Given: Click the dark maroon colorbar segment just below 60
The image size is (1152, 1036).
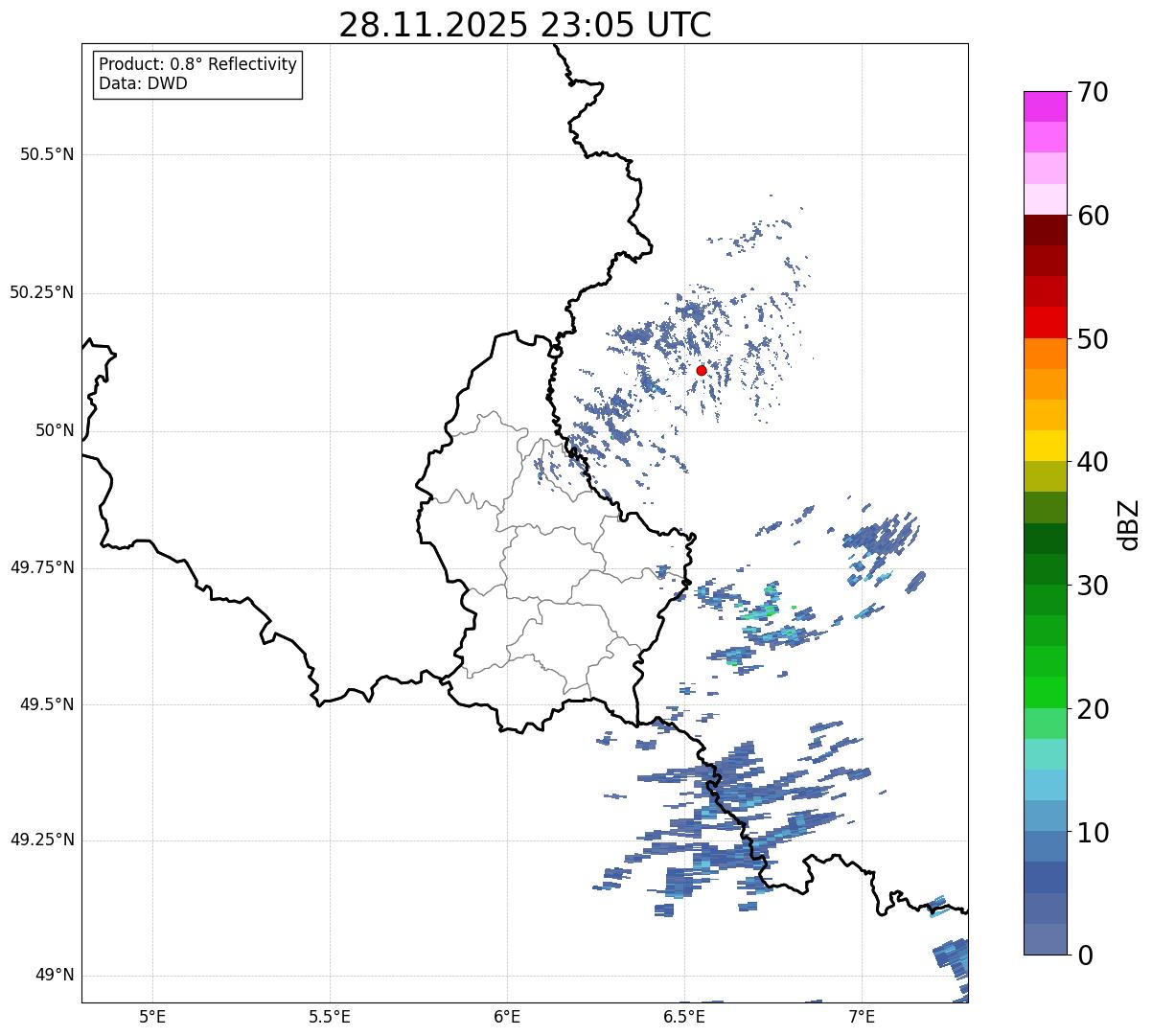Looking at the screenshot, I should point(1045,230).
